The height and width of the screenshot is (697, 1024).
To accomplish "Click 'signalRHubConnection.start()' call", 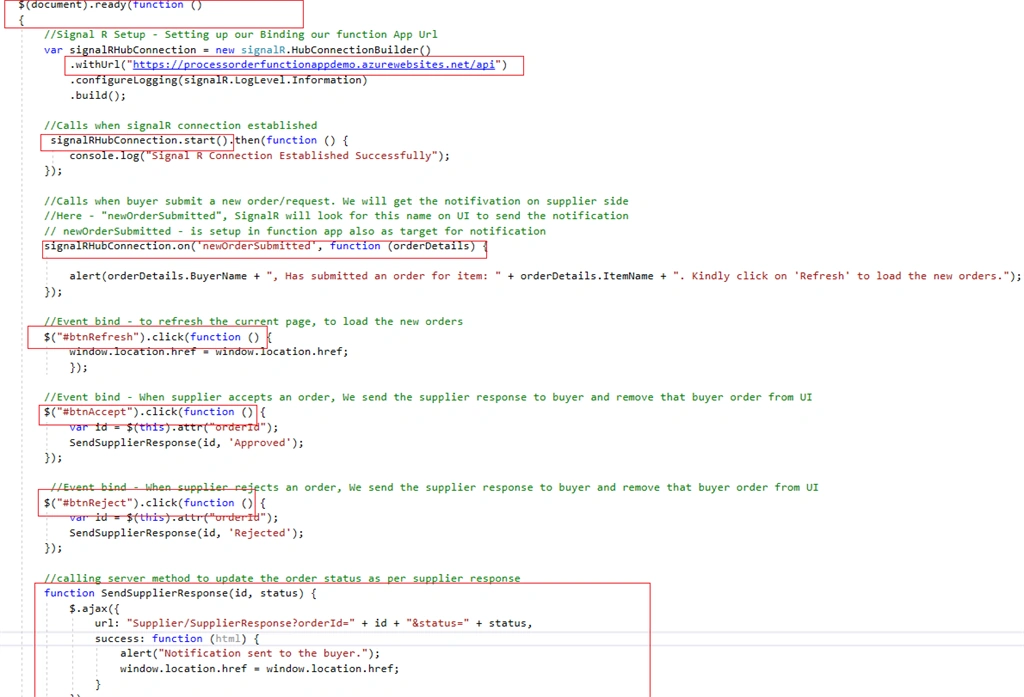I will pyautogui.click(x=140, y=140).
